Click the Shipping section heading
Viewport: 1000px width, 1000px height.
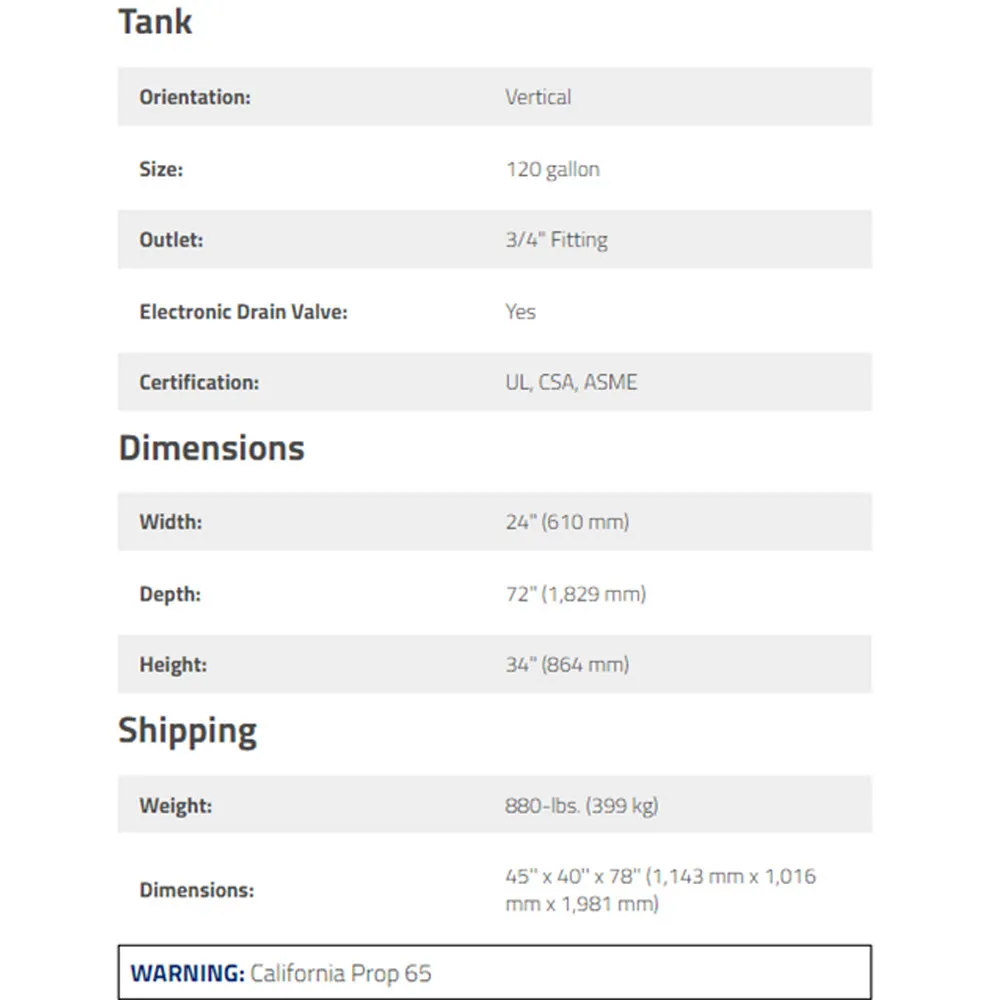(188, 731)
